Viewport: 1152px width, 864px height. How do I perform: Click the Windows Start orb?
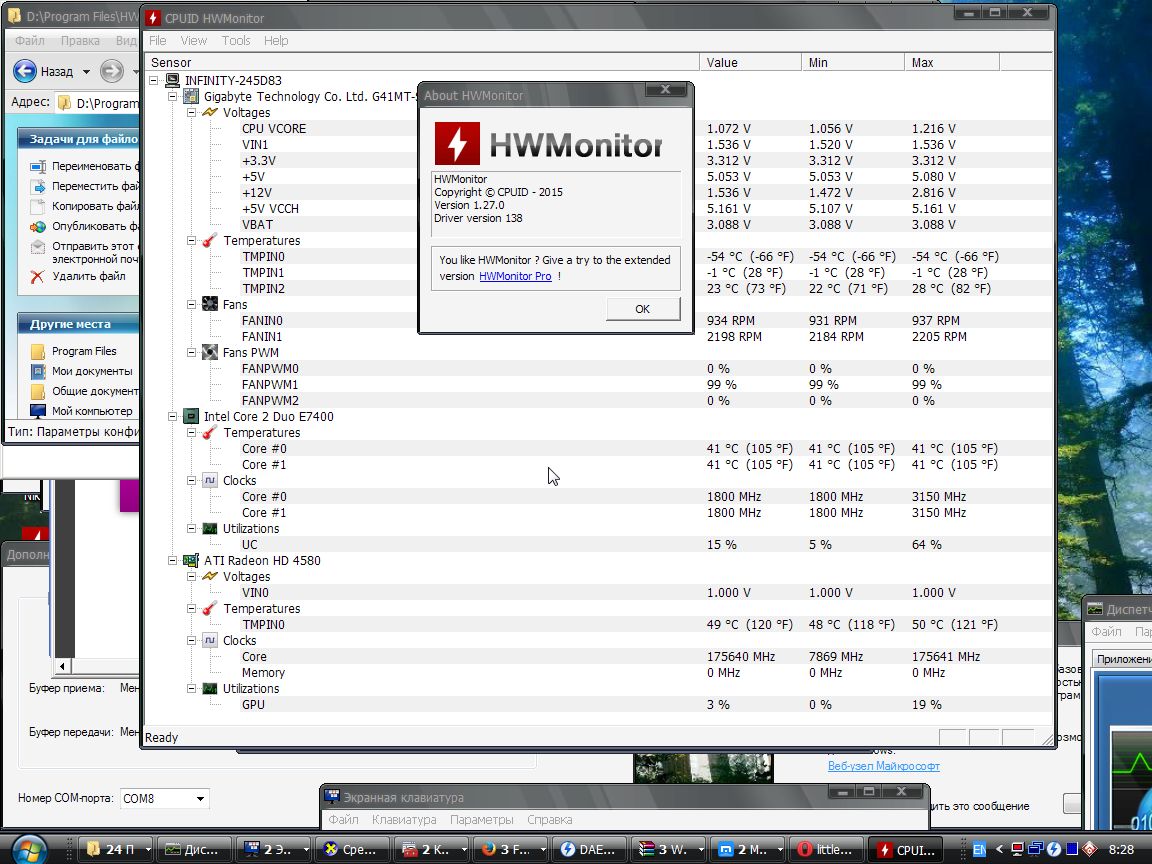click(30, 848)
